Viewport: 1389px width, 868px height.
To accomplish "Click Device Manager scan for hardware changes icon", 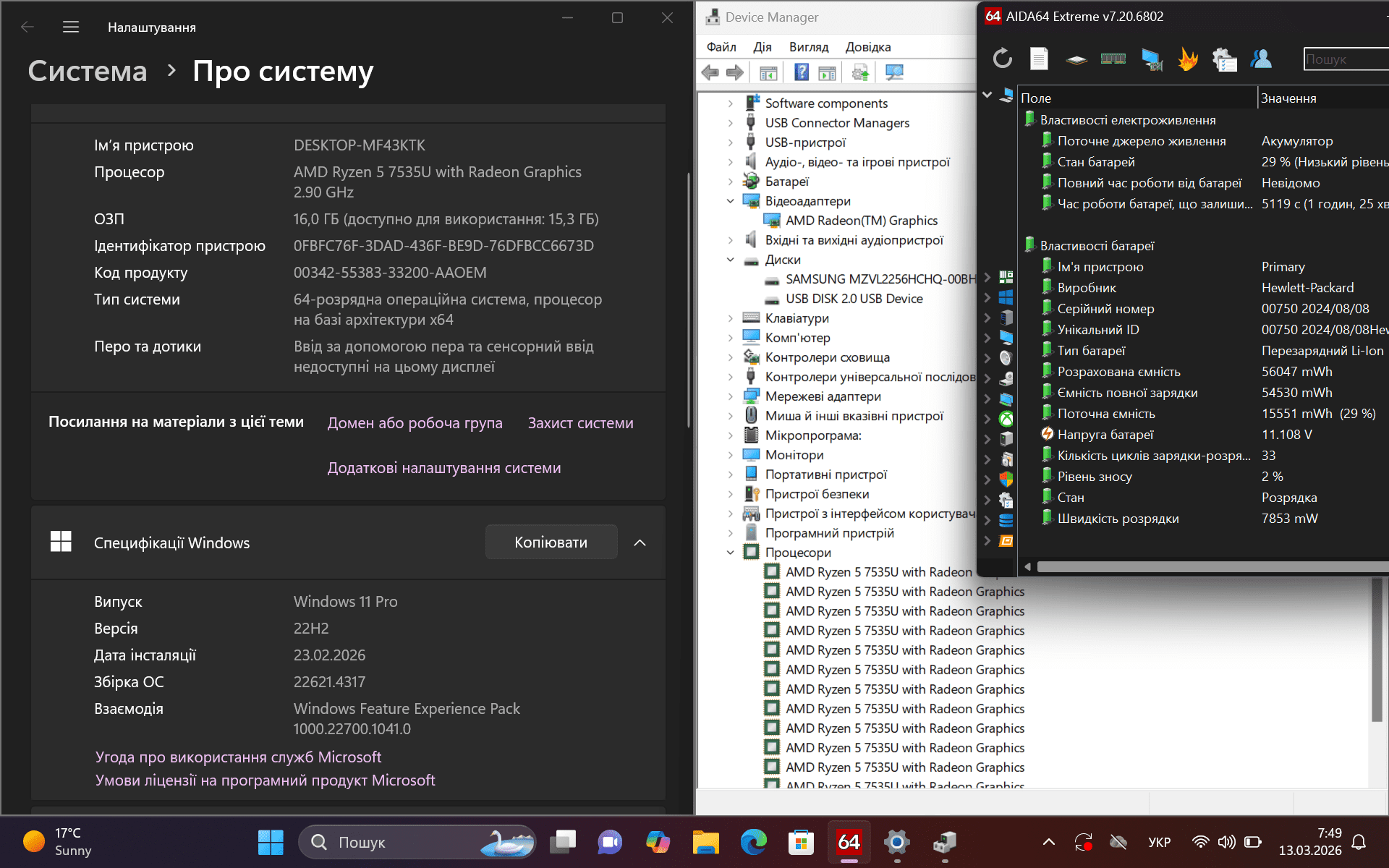I will point(894,72).
